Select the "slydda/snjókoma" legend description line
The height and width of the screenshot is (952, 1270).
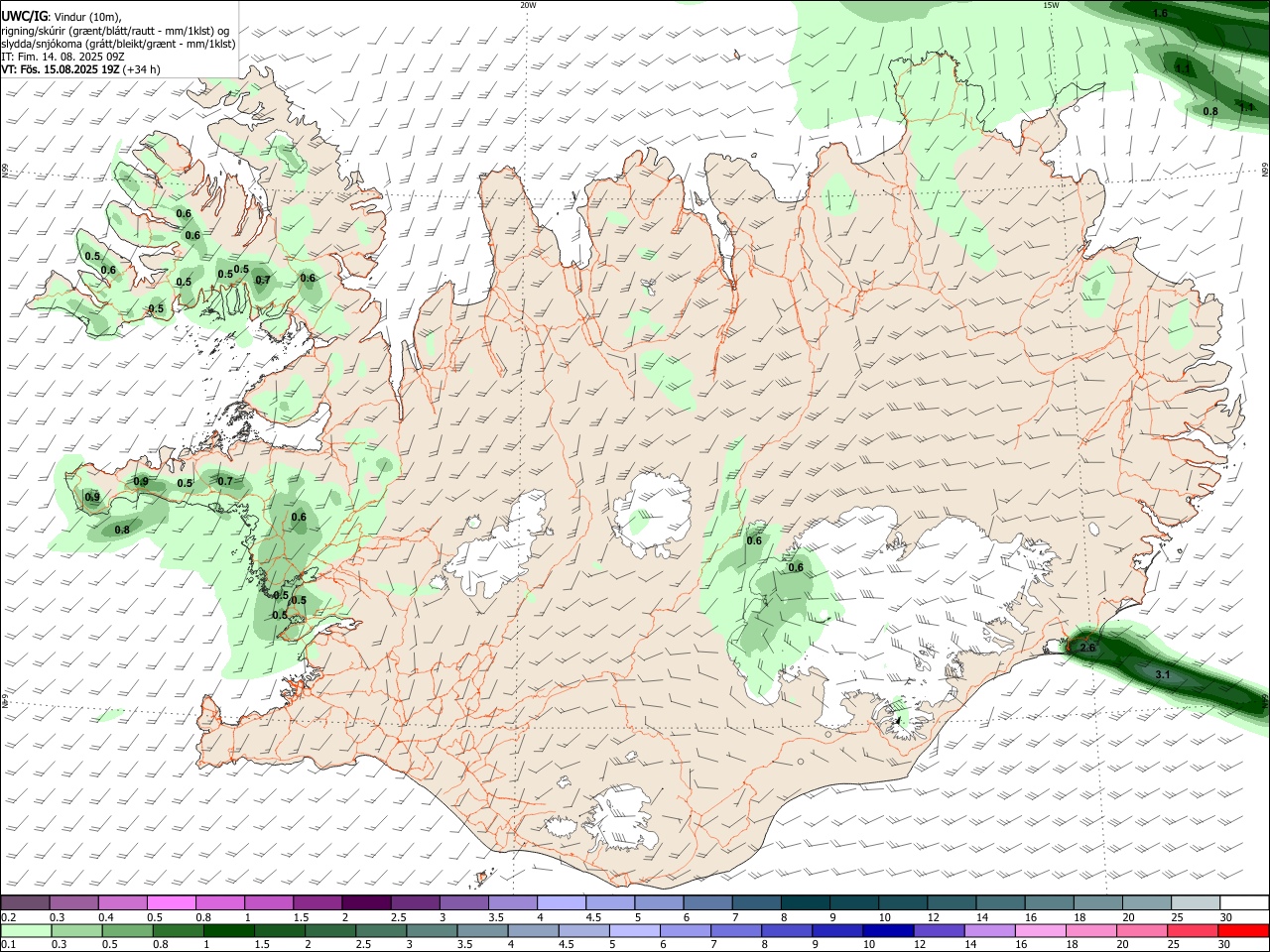118,44
